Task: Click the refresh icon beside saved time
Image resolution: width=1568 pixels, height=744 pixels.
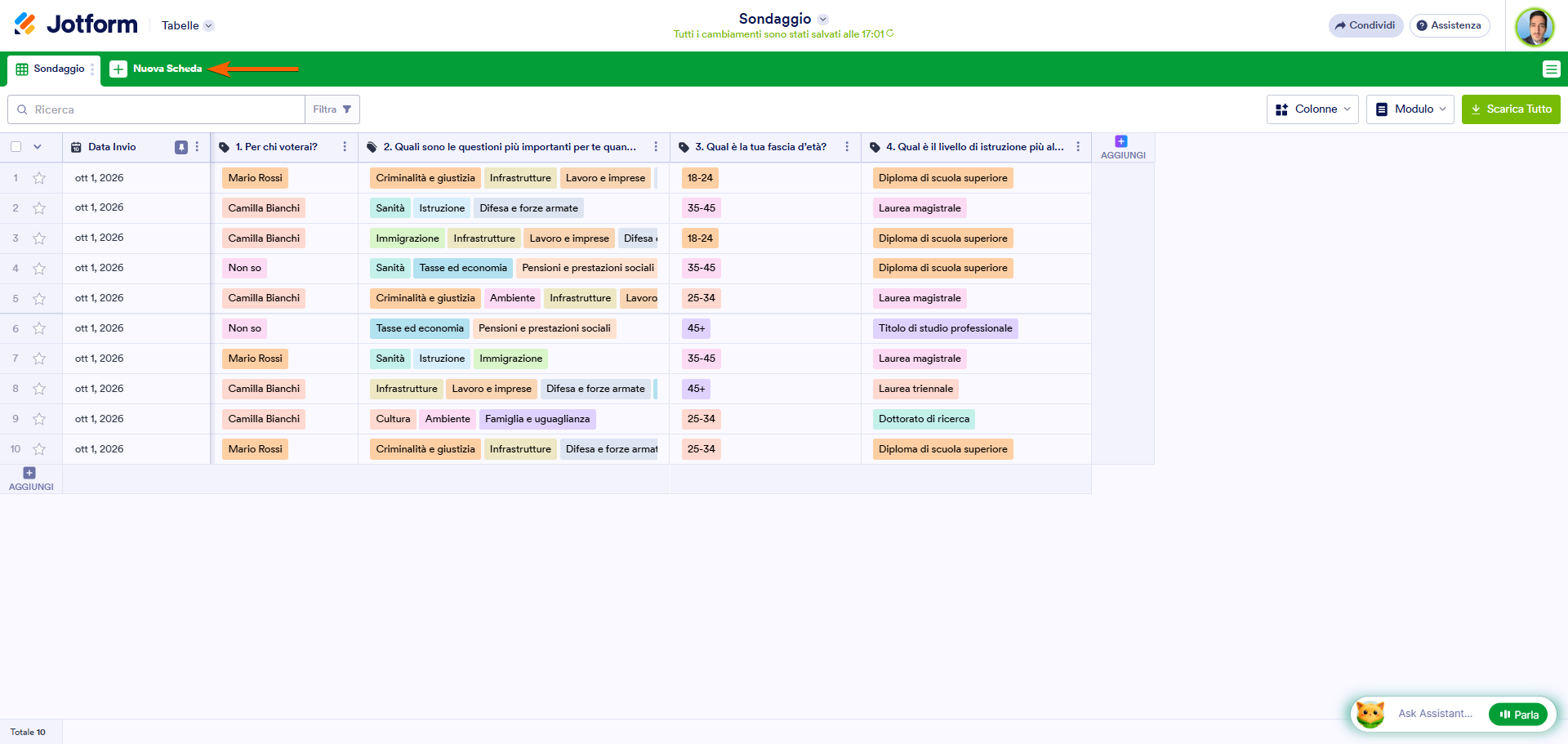Action: [x=889, y=33]
